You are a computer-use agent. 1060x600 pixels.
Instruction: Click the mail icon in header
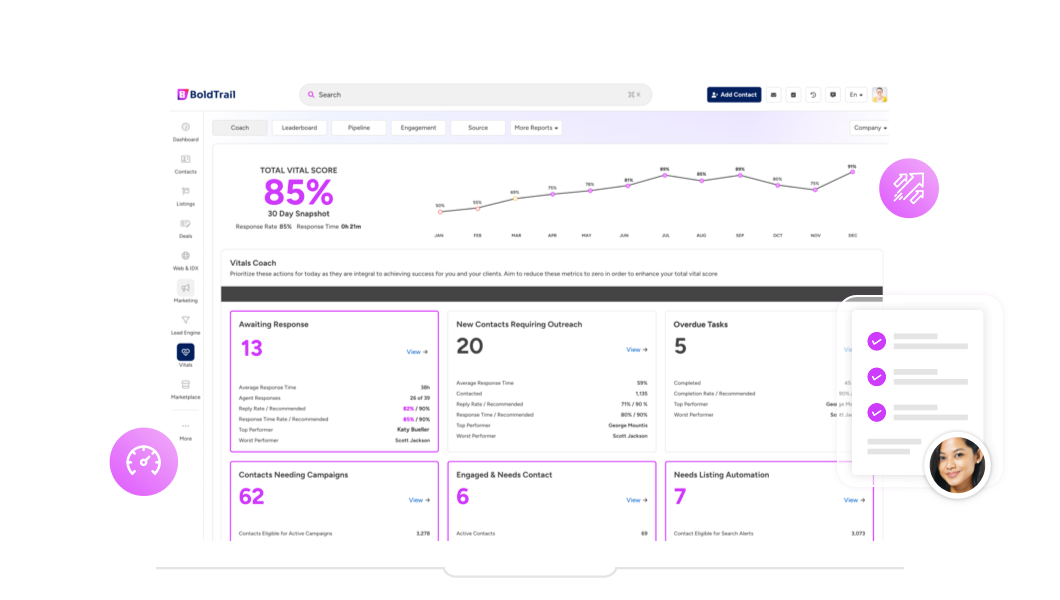775,95
